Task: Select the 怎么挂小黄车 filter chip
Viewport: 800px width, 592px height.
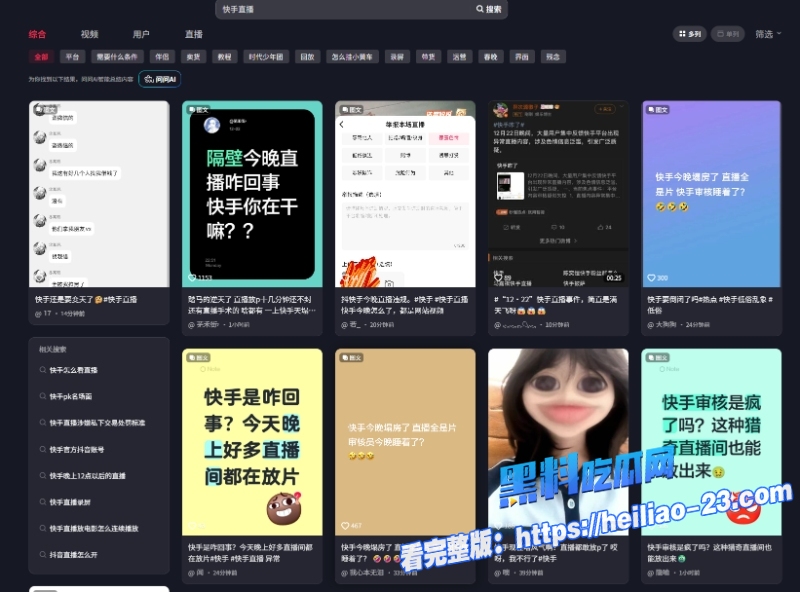Action: [x=352, y=57]
